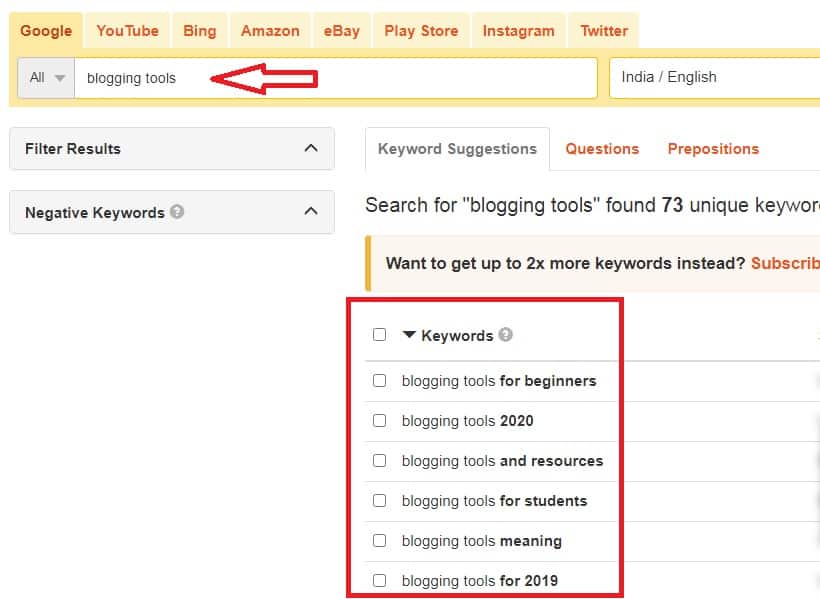The height and width of the screenshot is (599, 820).
Task: Switch to the Instagram tab
Action: point(518,31)
